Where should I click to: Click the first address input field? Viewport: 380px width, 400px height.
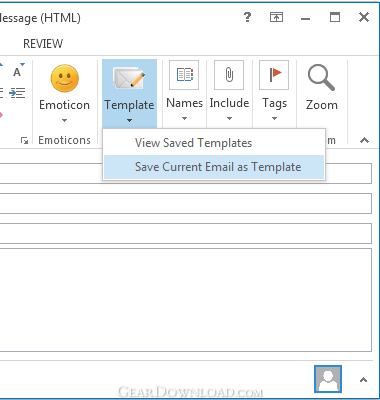pyautogui.click(x=185, y=173)
